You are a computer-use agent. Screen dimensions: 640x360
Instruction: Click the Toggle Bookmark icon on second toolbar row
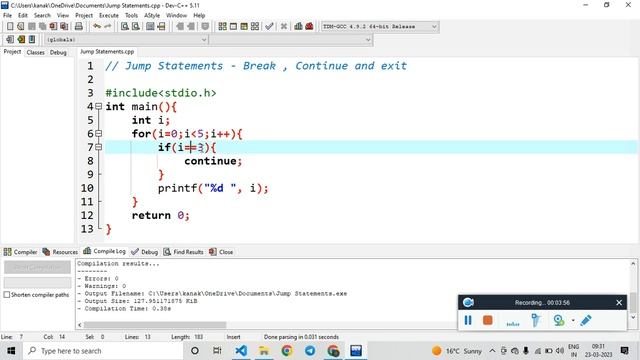(x=21, y=40)
